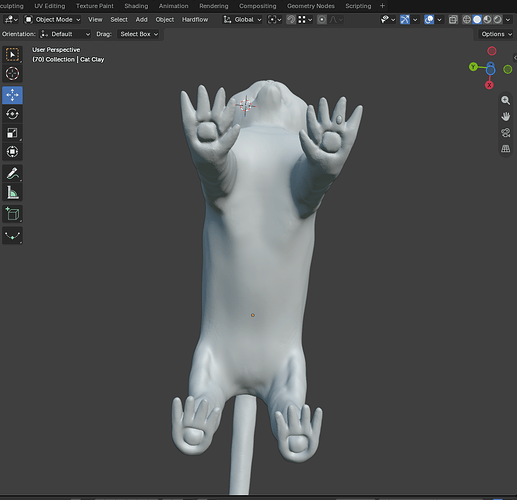Open the snapping options dropdown
This screenshot has width=517, height=500.
pyautogui.click(x=305, y=20)
